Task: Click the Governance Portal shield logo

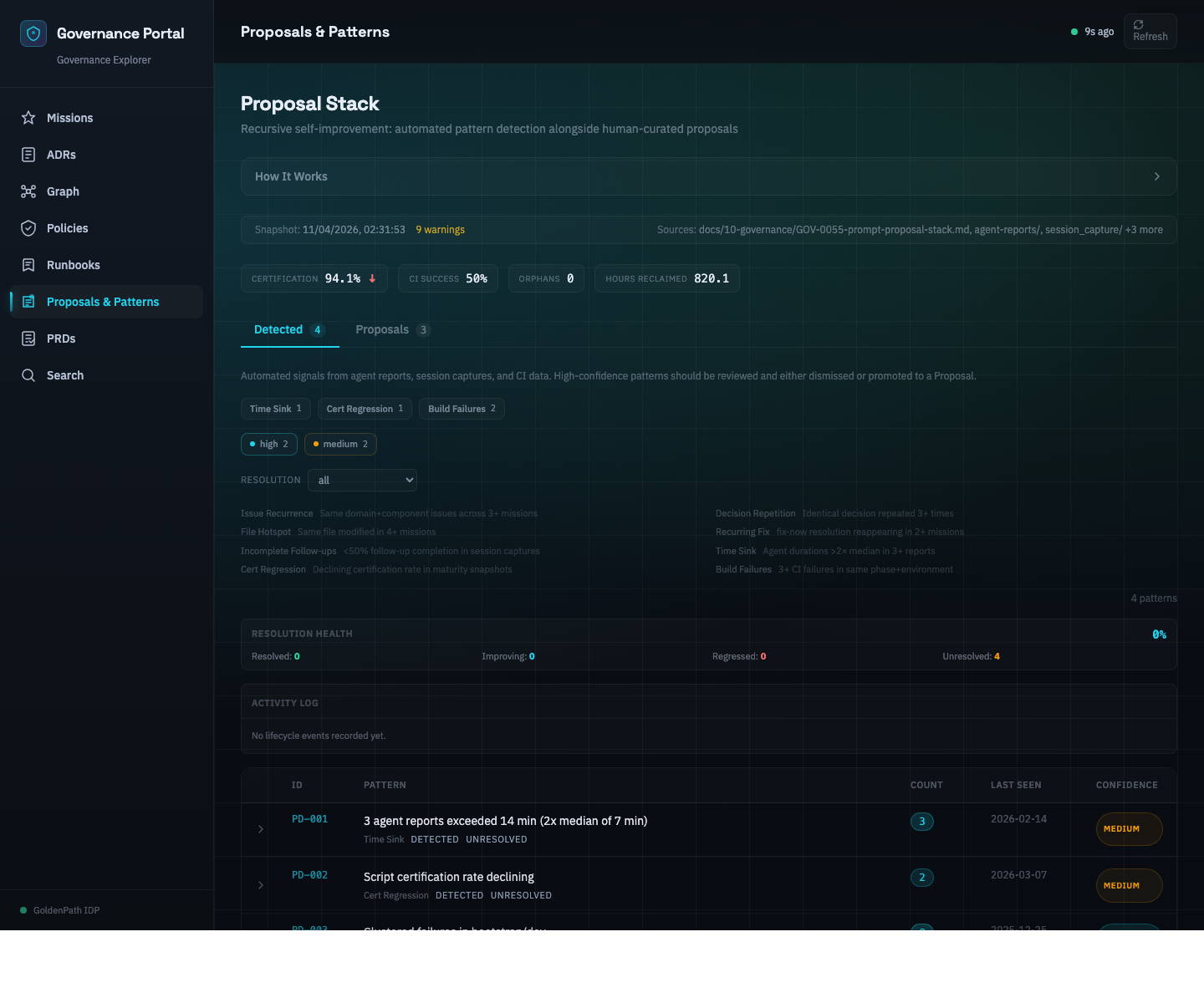Action: point(33,33)
